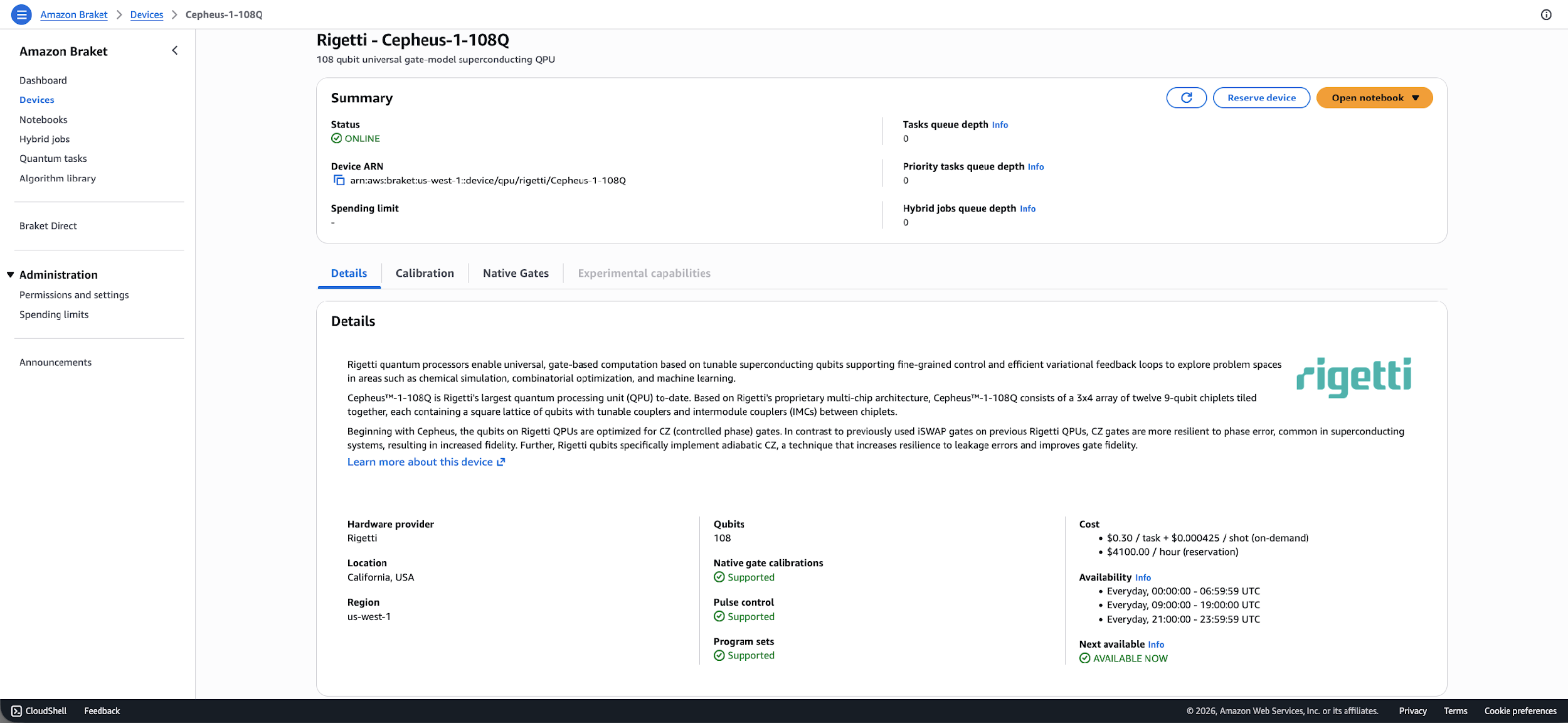Open Quantum tasks in the sidebar
Screen dimensions: 1568x723
point(53,159)
